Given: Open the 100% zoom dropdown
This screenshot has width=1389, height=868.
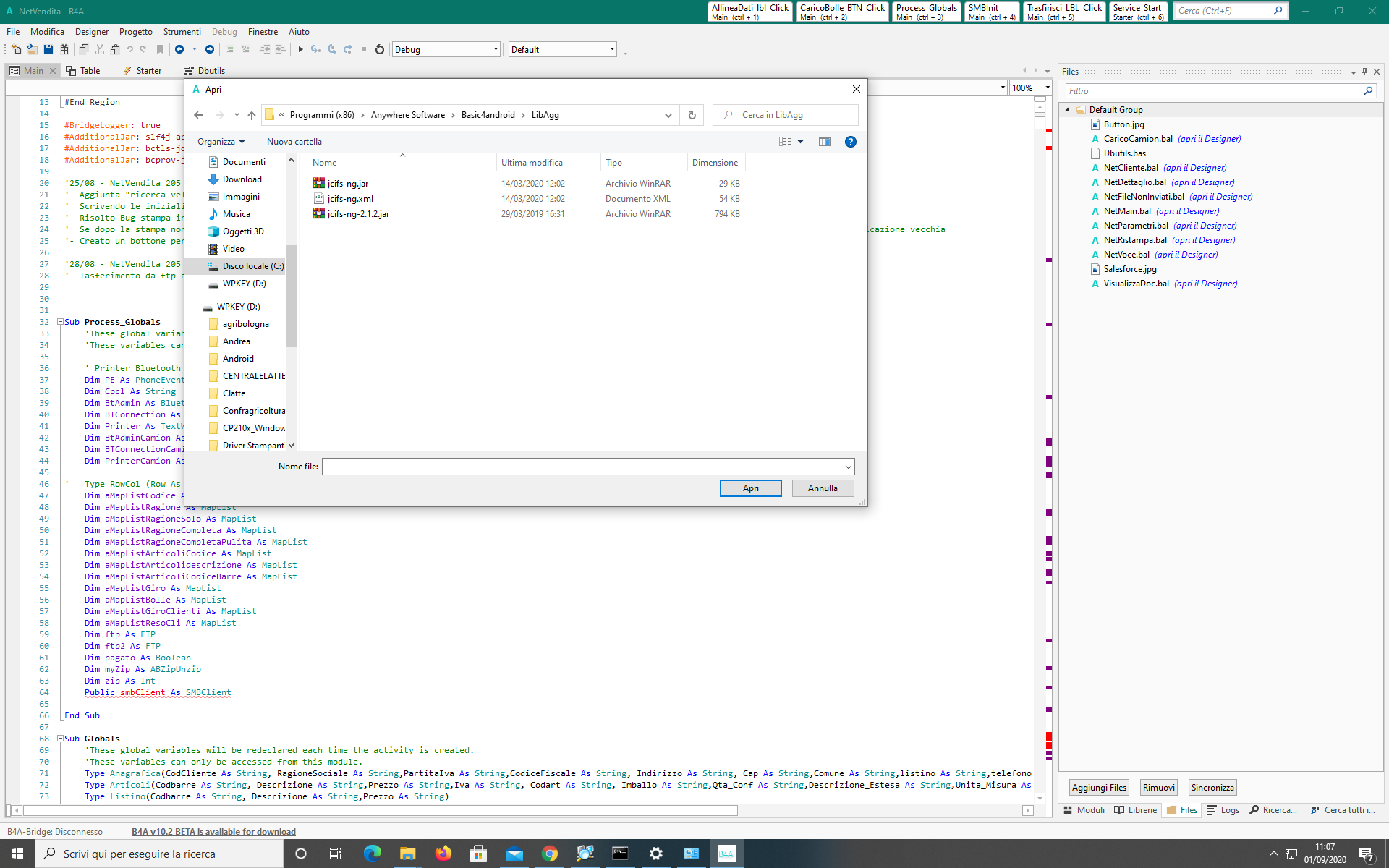Looking at the screenshot, I should (1047, 88).
